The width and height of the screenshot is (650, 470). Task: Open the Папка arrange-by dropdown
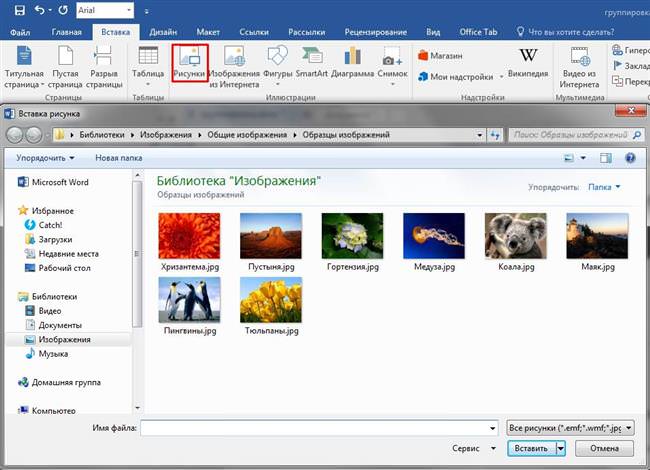[x=604, y=187]
